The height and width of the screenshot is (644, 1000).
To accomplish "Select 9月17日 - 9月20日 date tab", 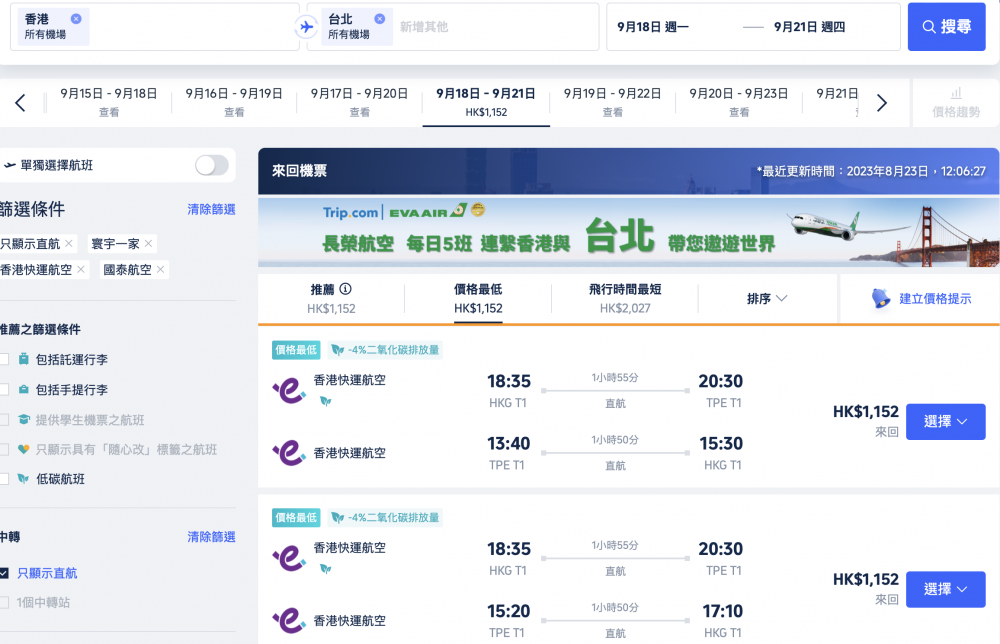I will (x=359, y=102).
